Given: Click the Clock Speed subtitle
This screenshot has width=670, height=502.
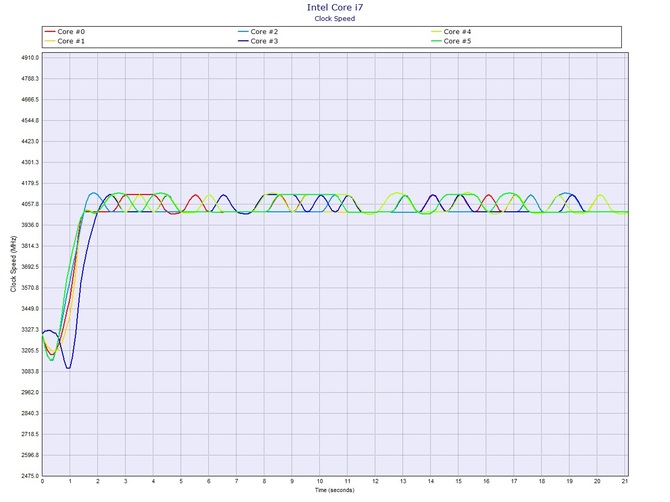Looking at the screenshot, I should (x=335, y=18).
